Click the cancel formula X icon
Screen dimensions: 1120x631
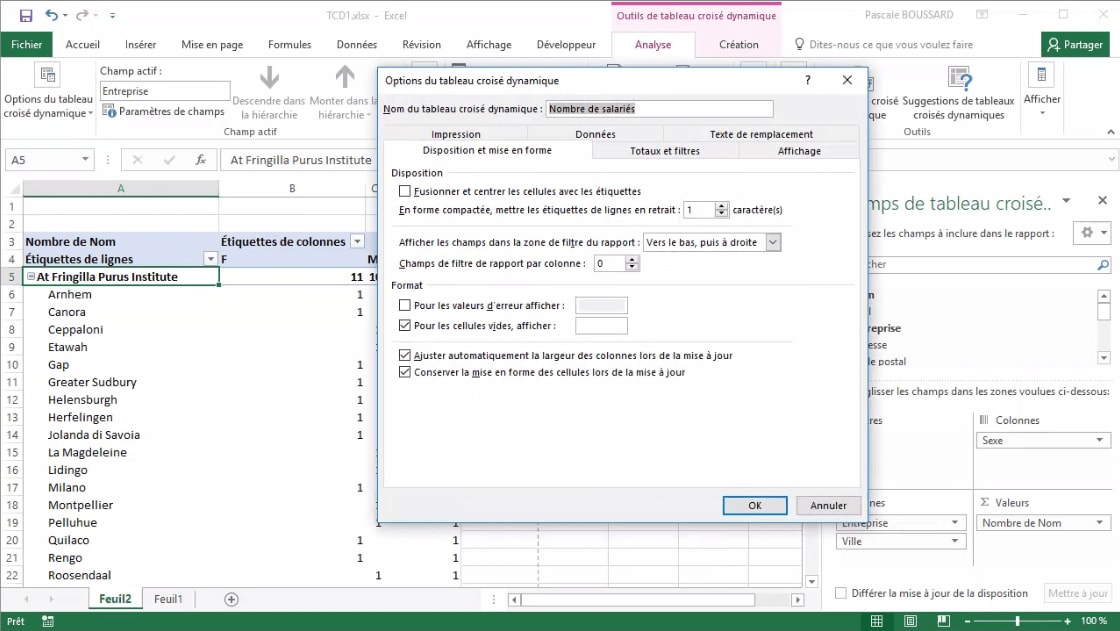click(137, 160)
